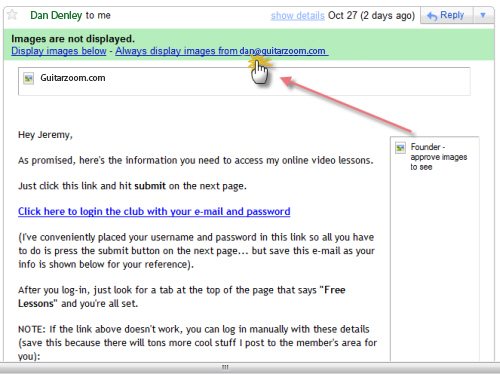Click the bold 'Free Lessons' text
Screen dimensions: 500x374
pyautogui.click(x=182, y=297)
